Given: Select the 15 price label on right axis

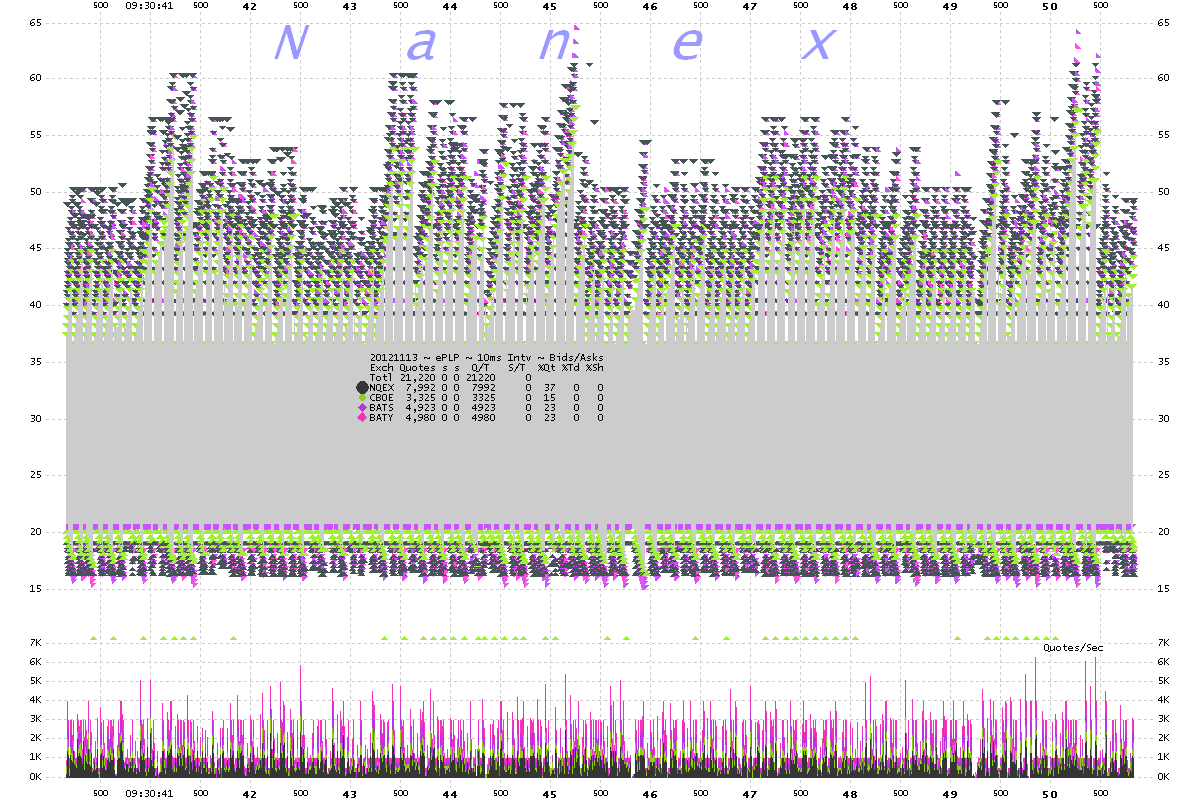Looking at the screenshot, I should coord(1163,589).
